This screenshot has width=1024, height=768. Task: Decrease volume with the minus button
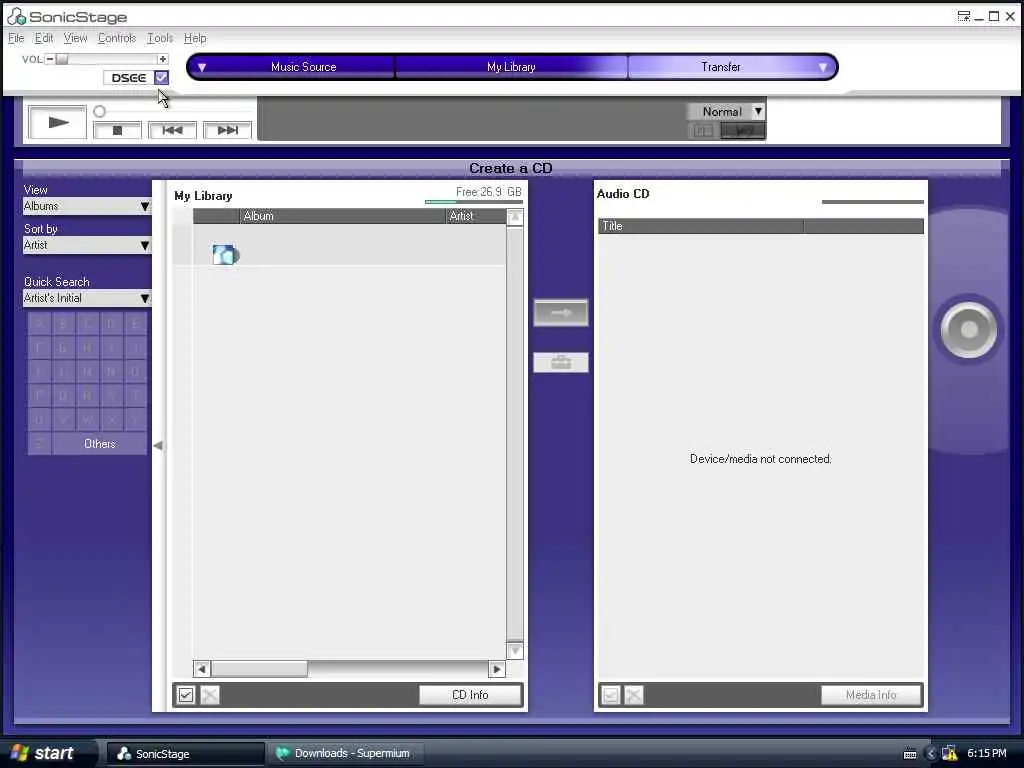50,59
